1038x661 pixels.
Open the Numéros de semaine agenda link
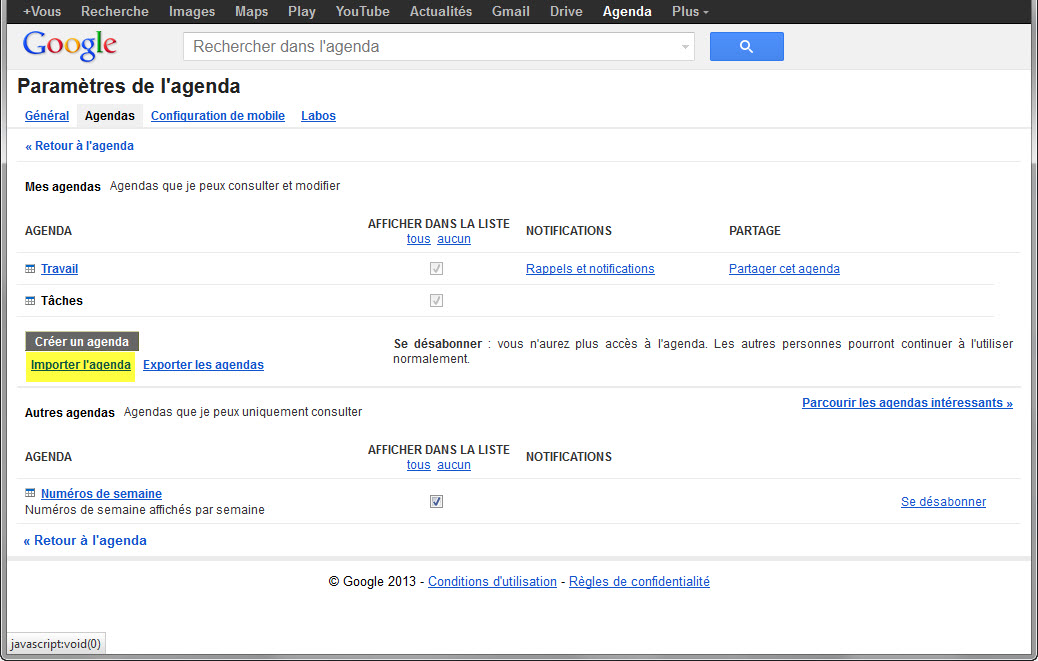tap(101, 494)
